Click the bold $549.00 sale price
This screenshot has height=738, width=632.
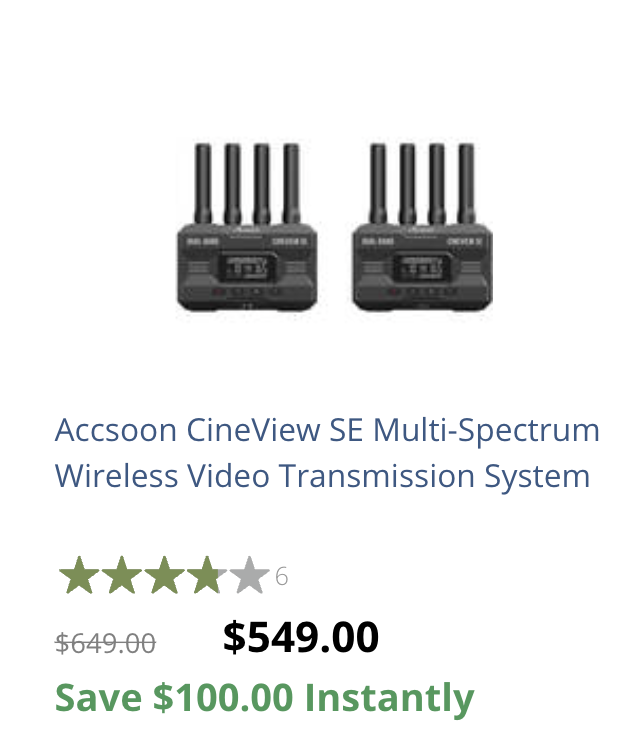coord(300,637)
